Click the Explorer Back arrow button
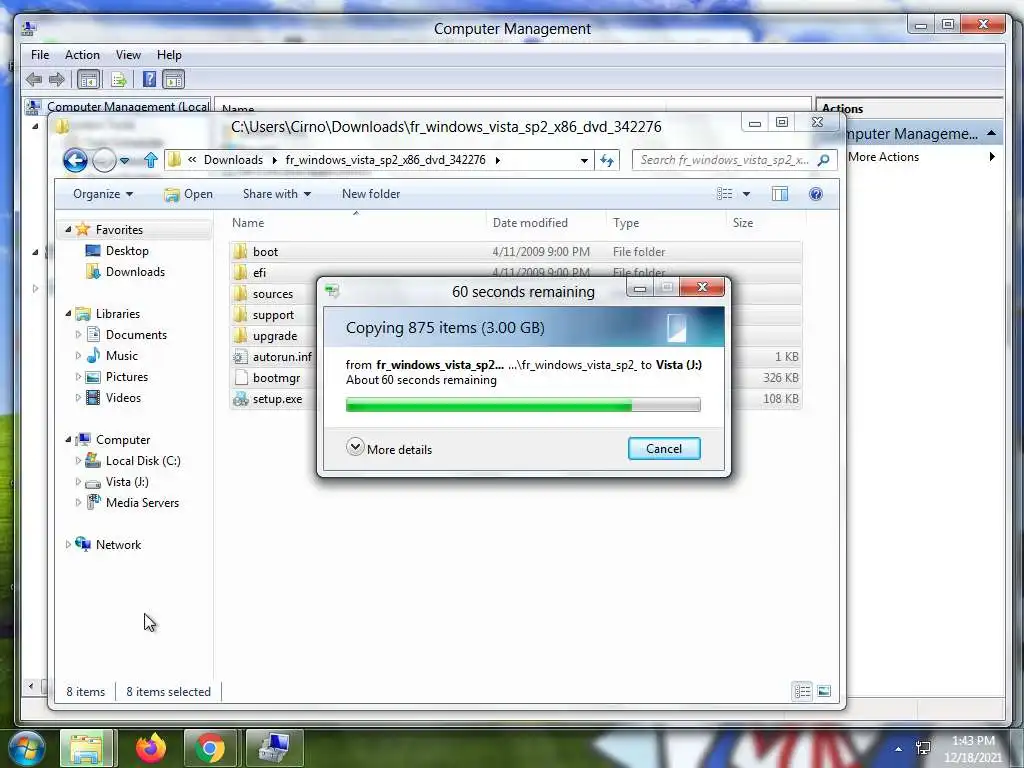The image size is (1024, 768). tap(75, 160)
